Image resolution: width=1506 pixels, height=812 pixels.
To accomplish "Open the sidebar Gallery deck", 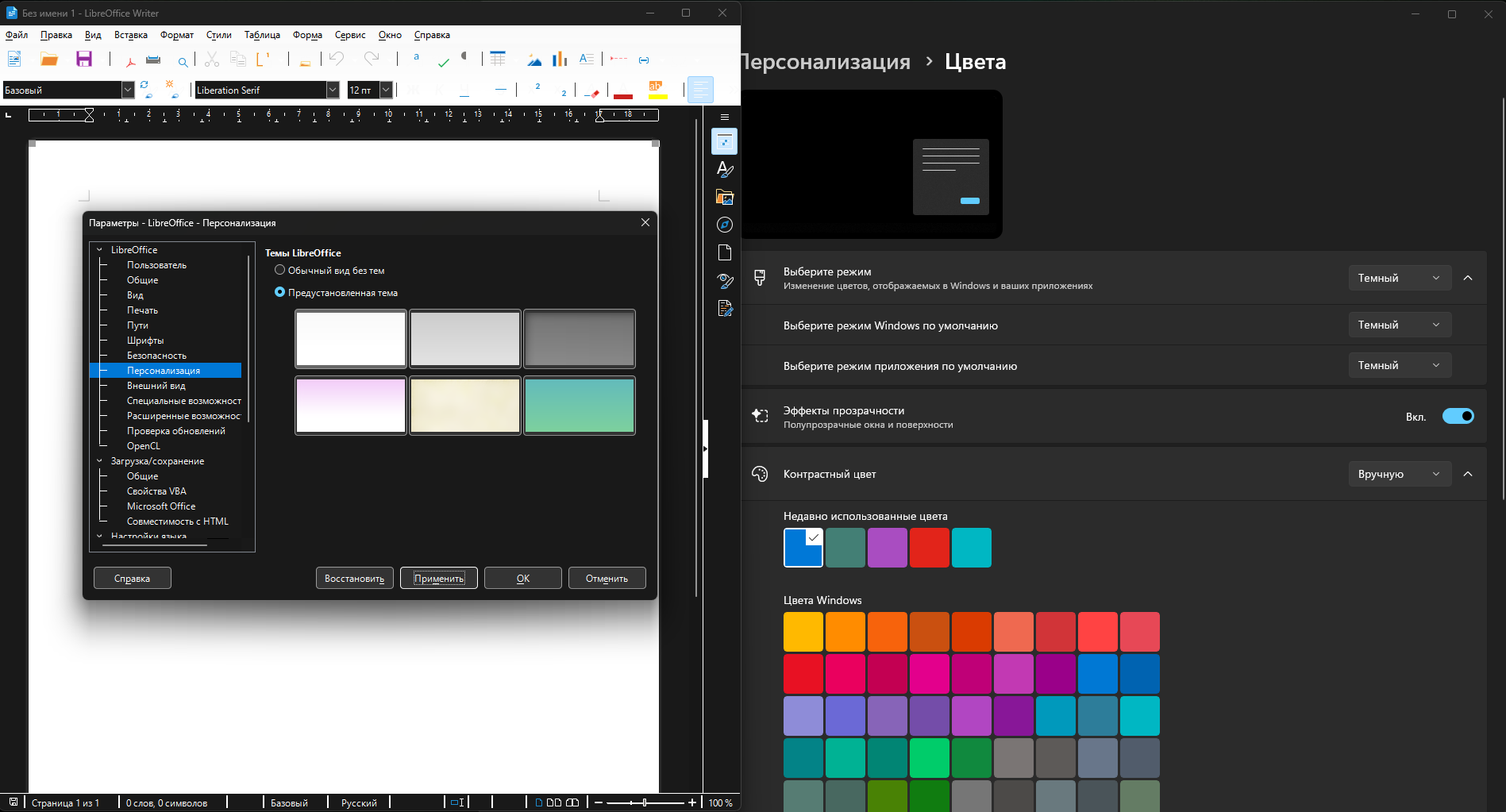I will point(724,197).
